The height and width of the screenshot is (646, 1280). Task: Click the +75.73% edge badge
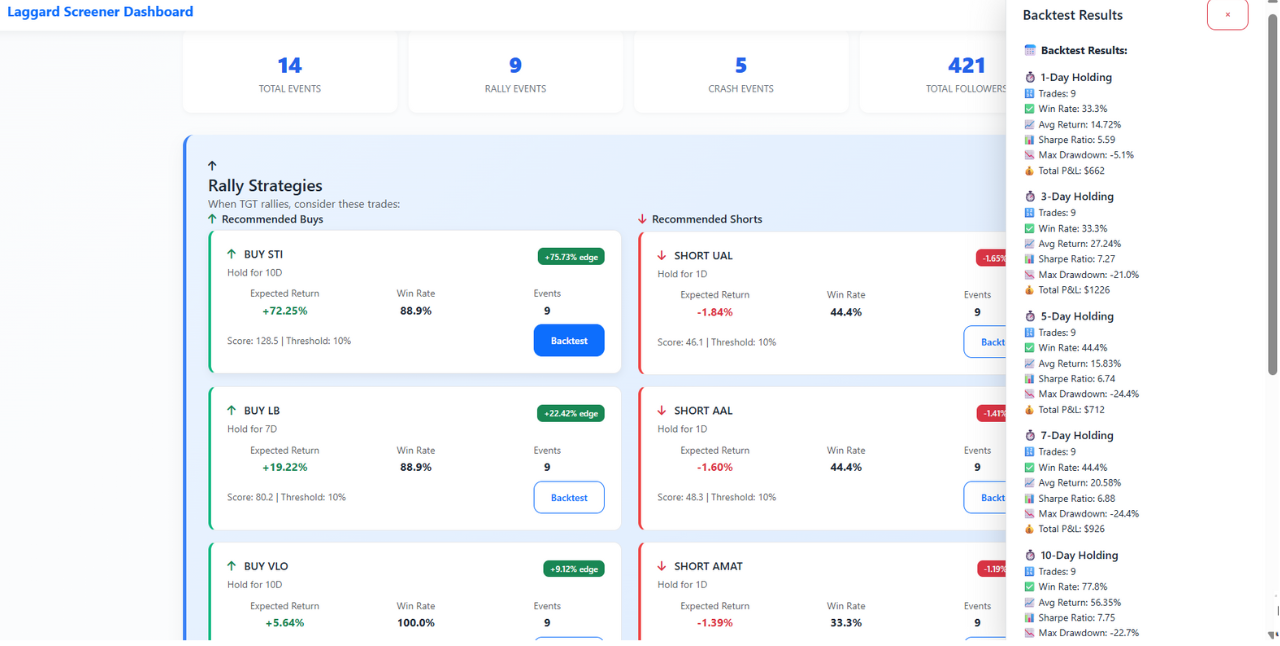[571, 257]
